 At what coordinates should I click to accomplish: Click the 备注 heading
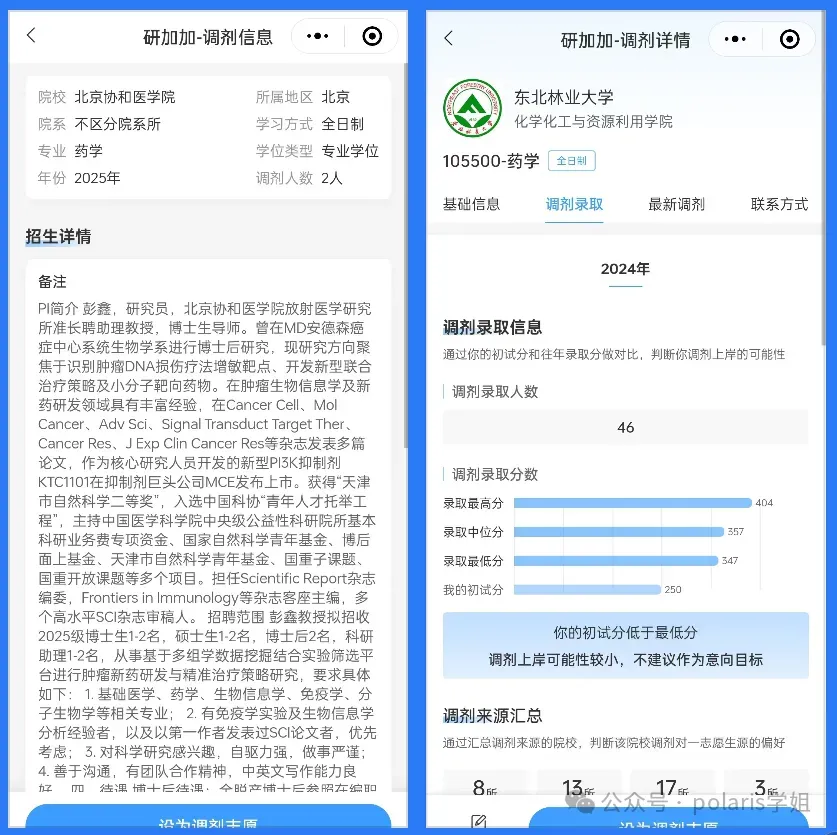[52, 282]
